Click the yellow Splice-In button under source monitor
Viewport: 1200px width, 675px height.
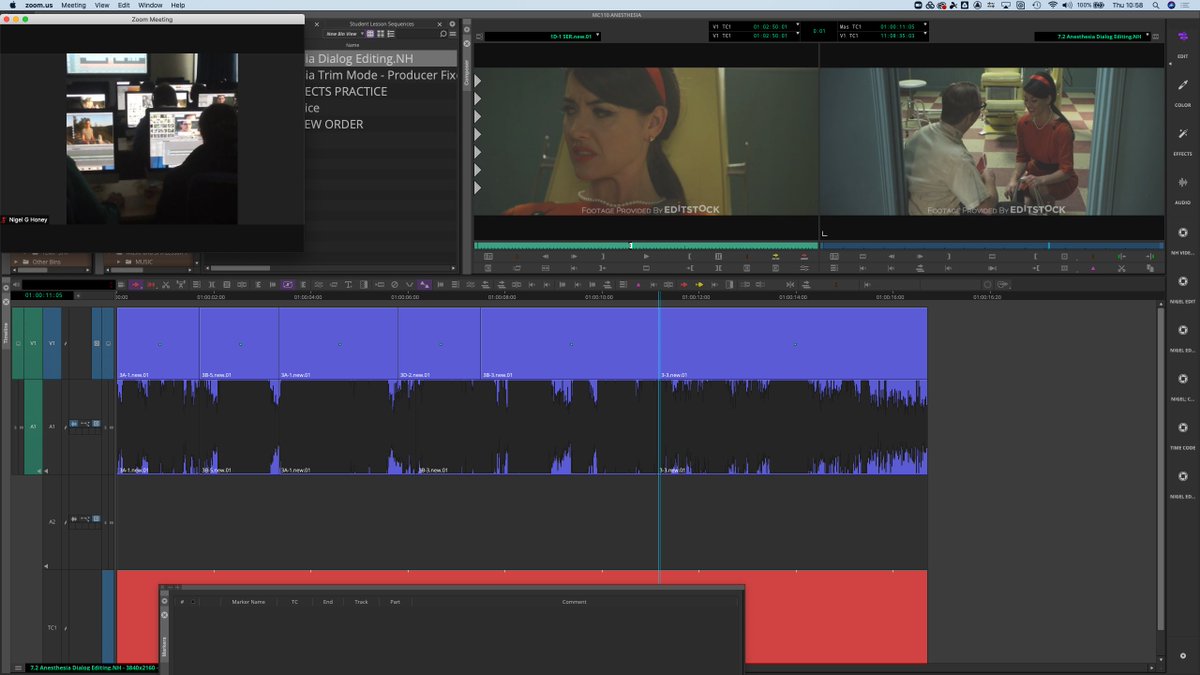775,256
